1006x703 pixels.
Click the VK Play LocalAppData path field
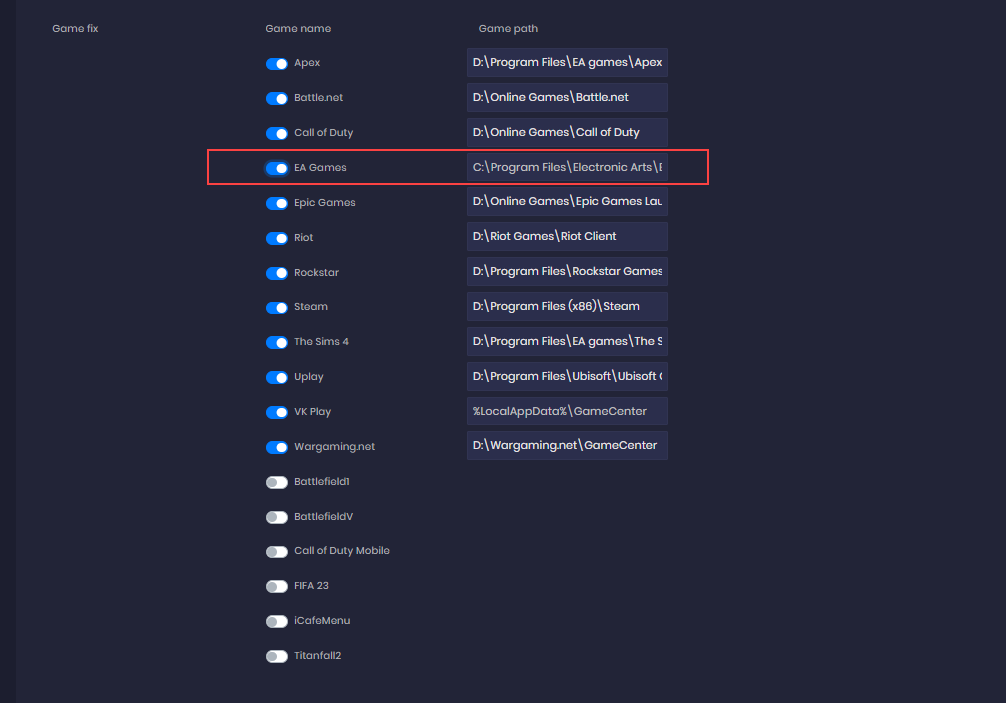pos(567,411)
